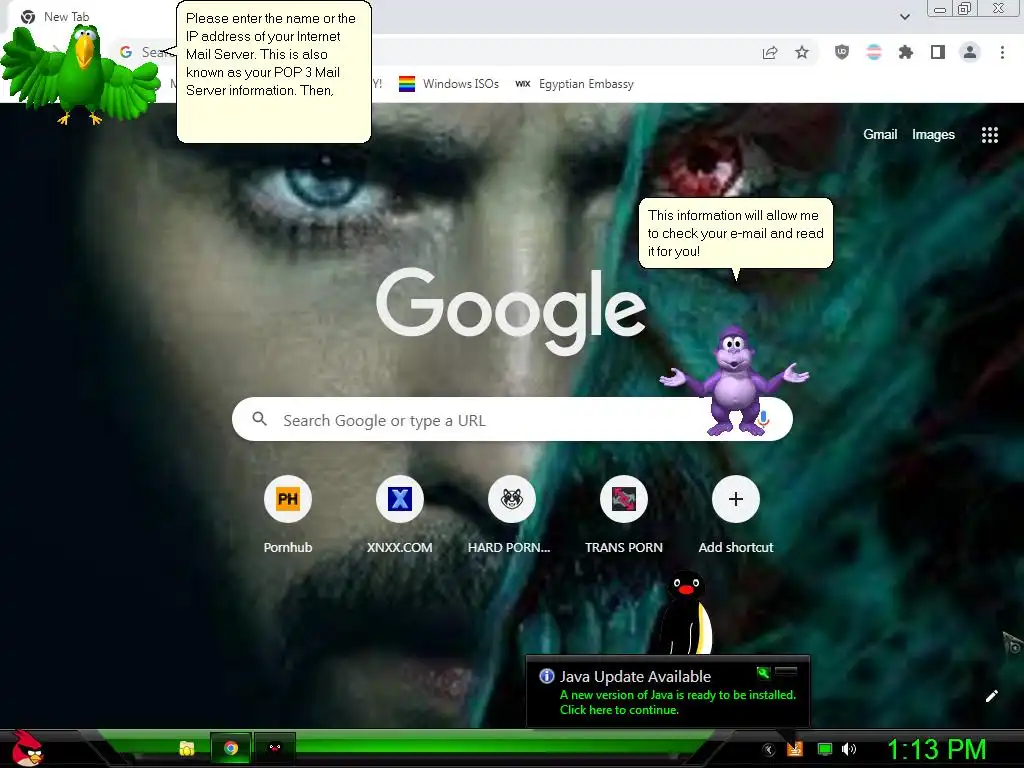The image size is (1024, 768).
Task: Open the File Explorer taskbar icon
Action: 187,748
